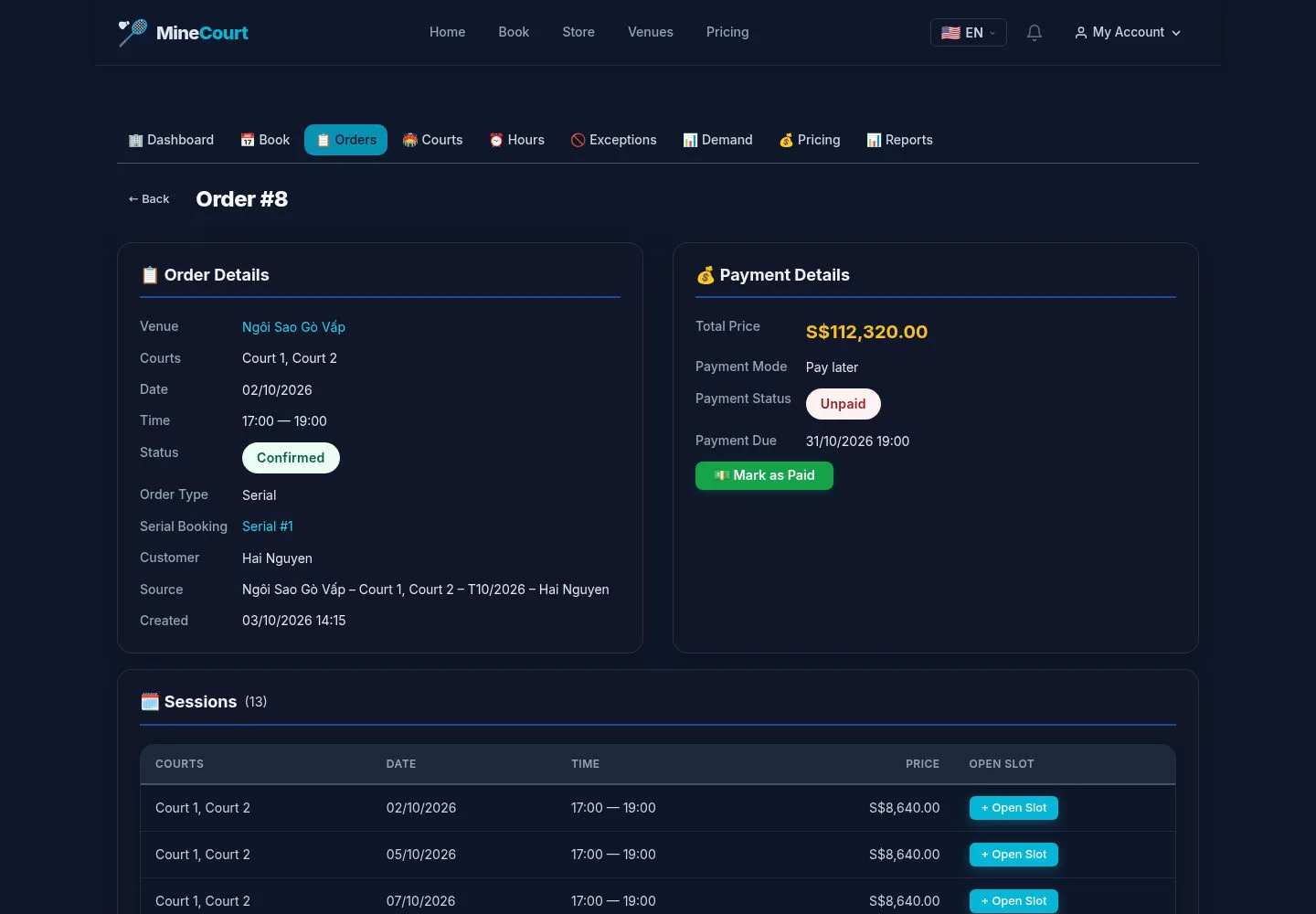The height and width of the screenshot is (914, 1316).
Task: Click the money bag icon on Pricing tab
Action: click(x=786, y=141)
